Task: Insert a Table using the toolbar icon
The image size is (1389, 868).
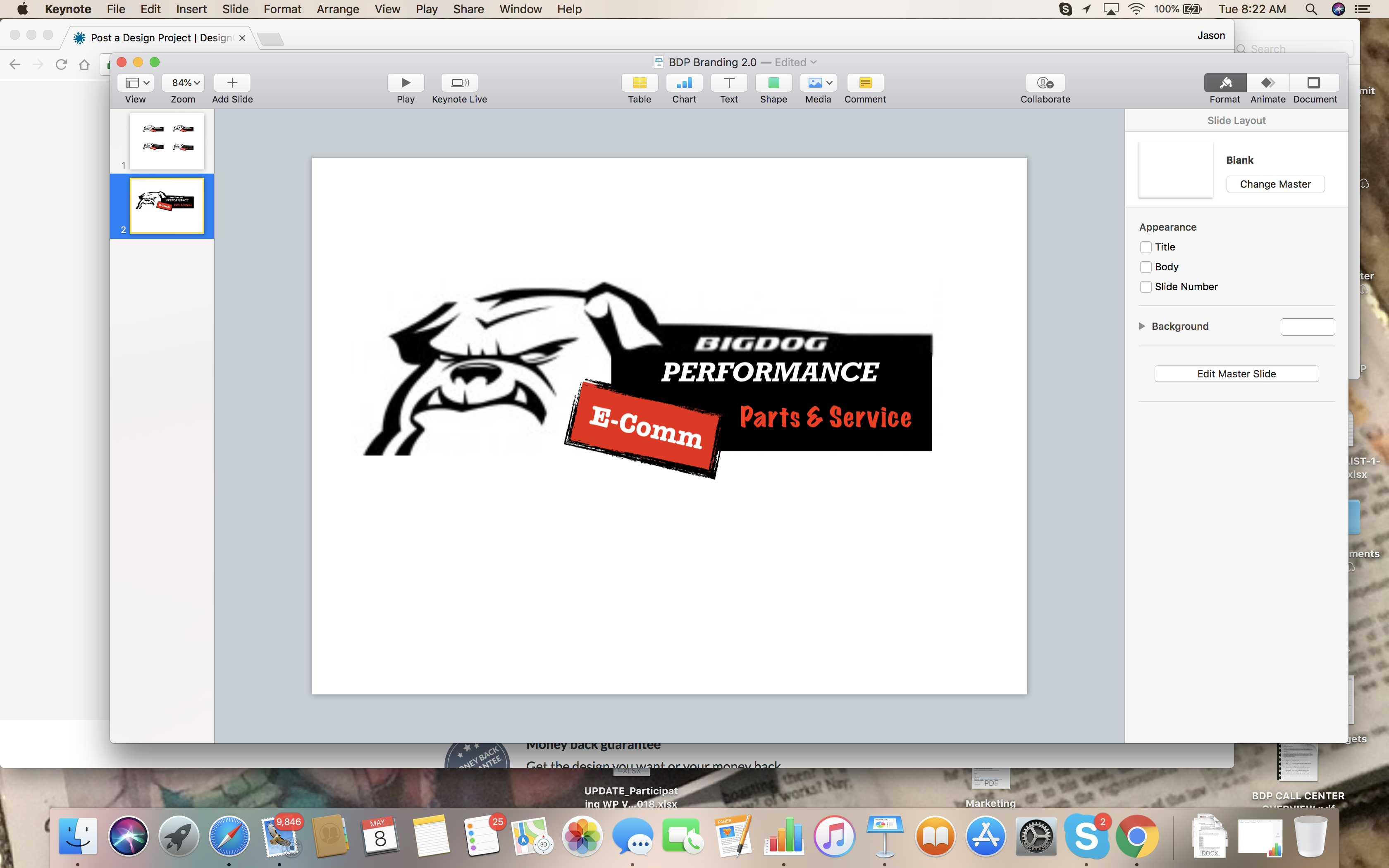Action: coord(639,83)
